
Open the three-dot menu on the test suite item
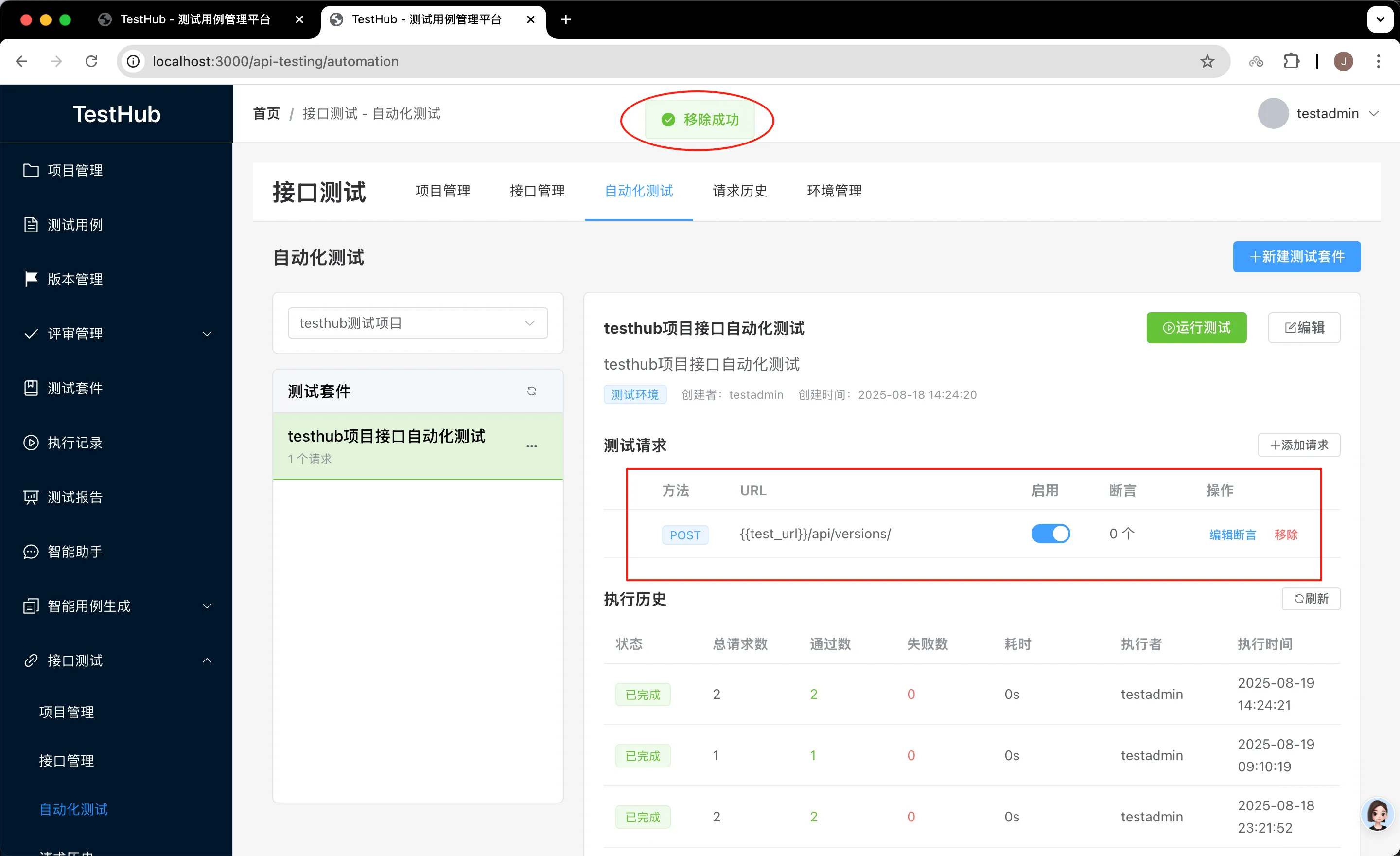[531, 446]
